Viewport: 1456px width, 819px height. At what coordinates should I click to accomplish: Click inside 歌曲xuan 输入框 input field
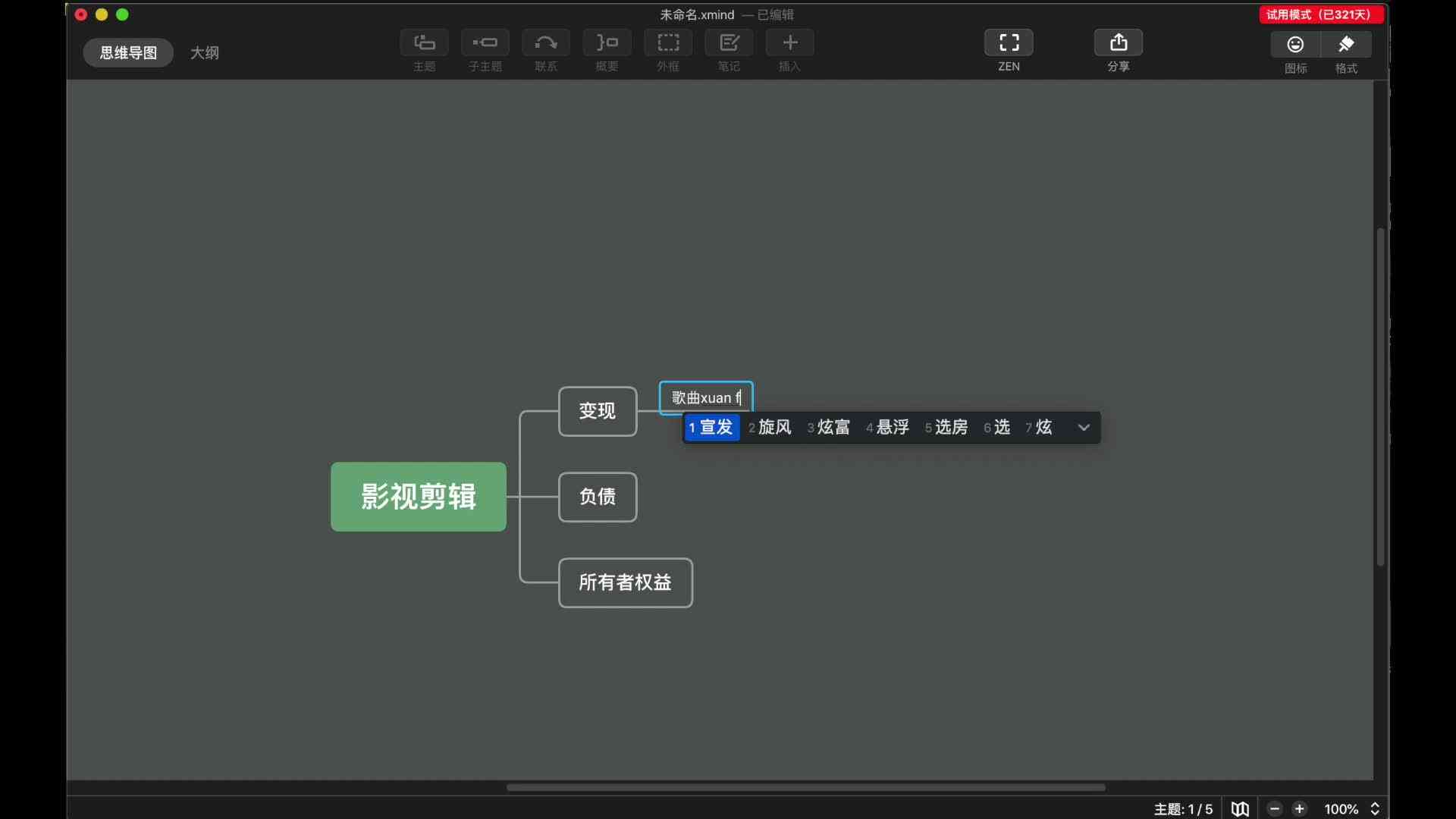point(706,397)
